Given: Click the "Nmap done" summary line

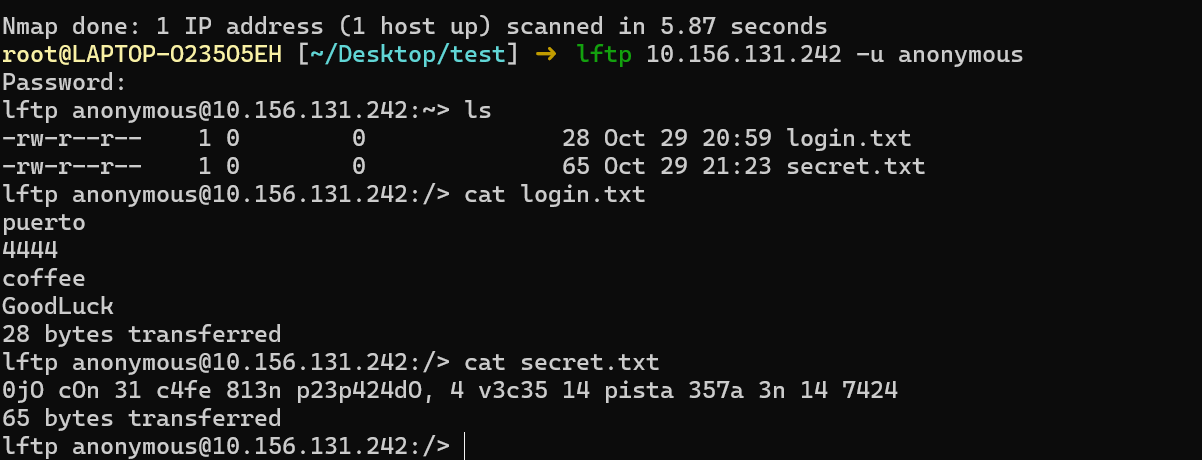Looking at the screenshot, I should pos(414,26).
